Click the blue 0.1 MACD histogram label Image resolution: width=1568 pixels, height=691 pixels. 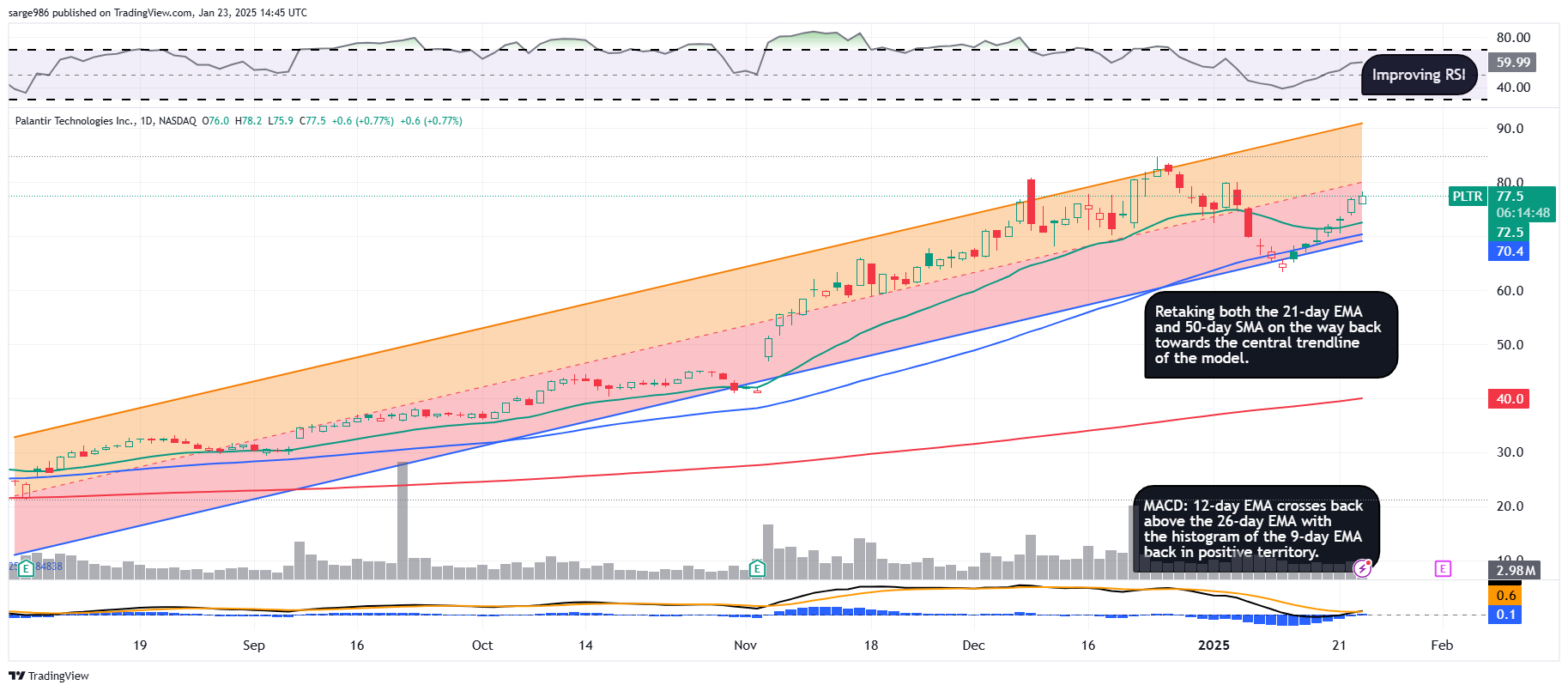[1505, 615]
